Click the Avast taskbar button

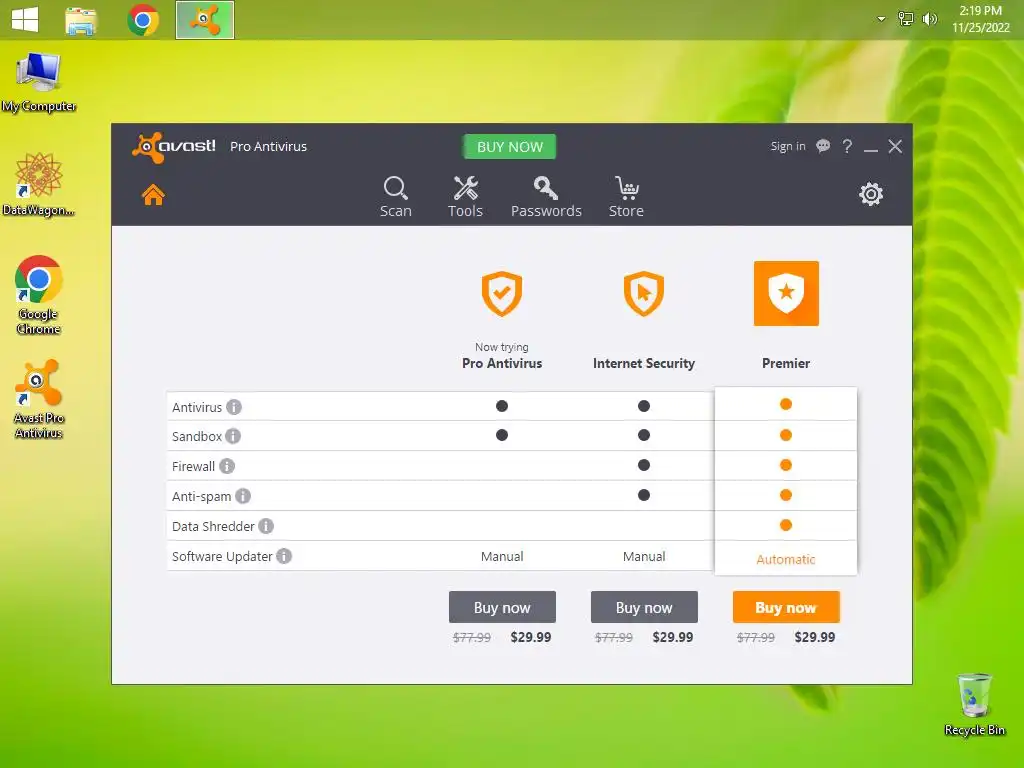[x=204, y=20]
